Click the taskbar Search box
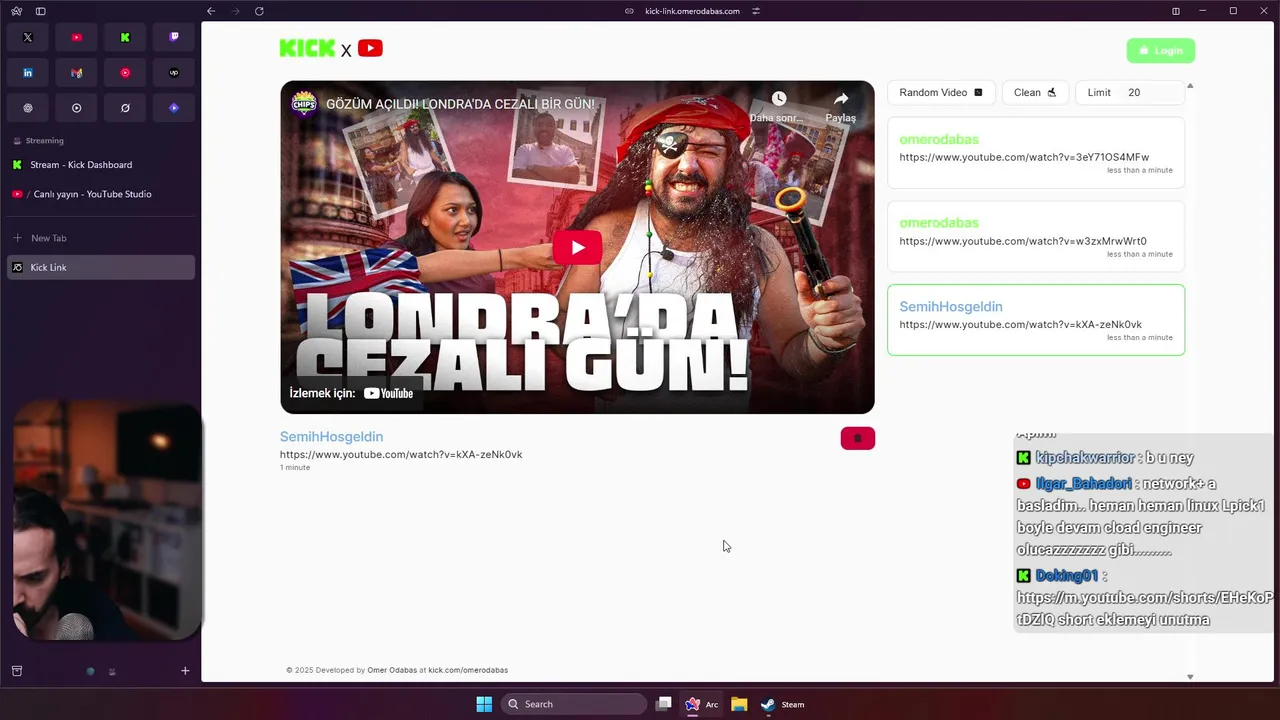This screenshot has width=1280, height=720. click(574, 704)
